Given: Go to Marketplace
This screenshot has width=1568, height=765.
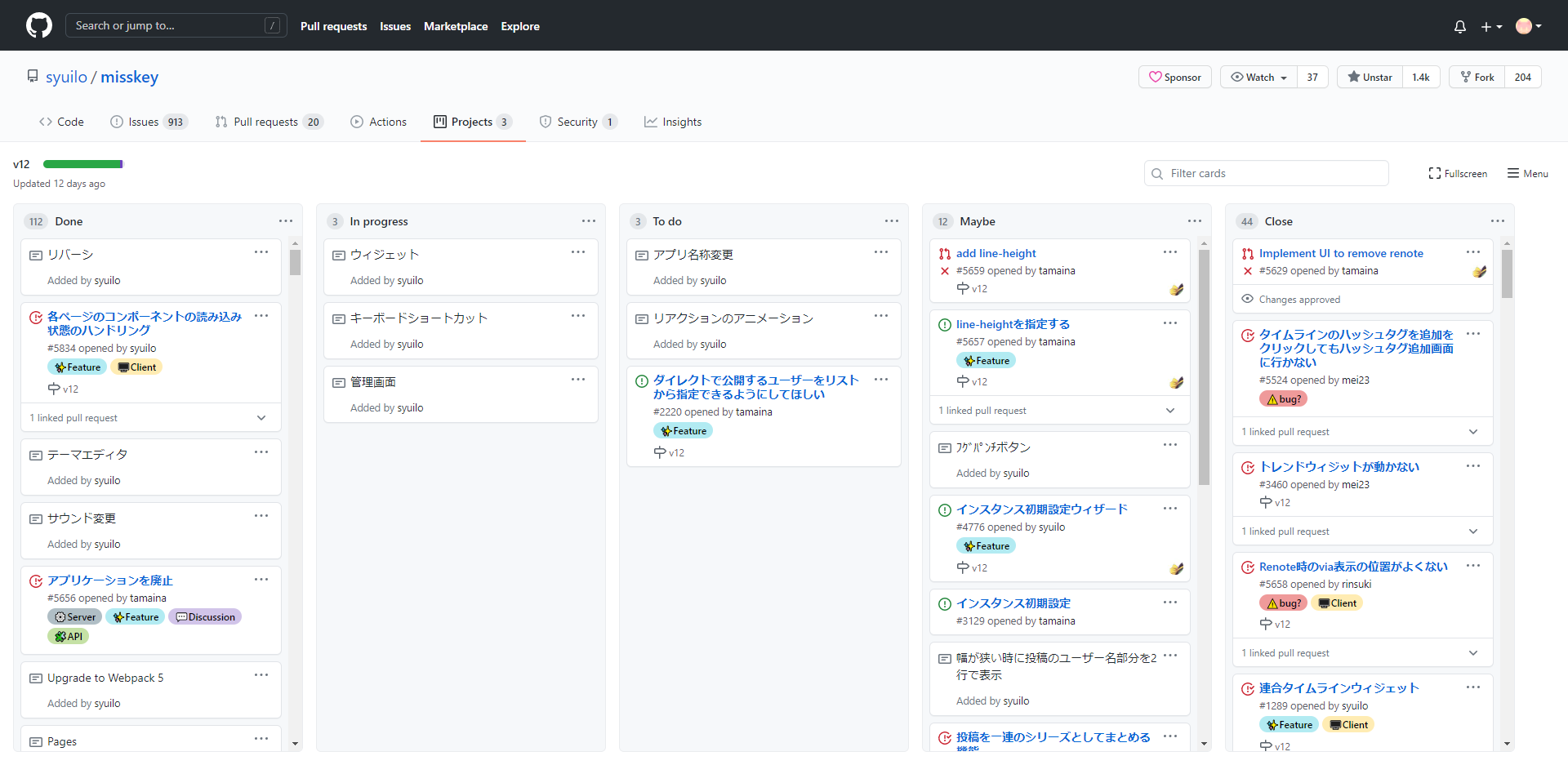Looking at the screenshot, I should [x=456, y=26].
